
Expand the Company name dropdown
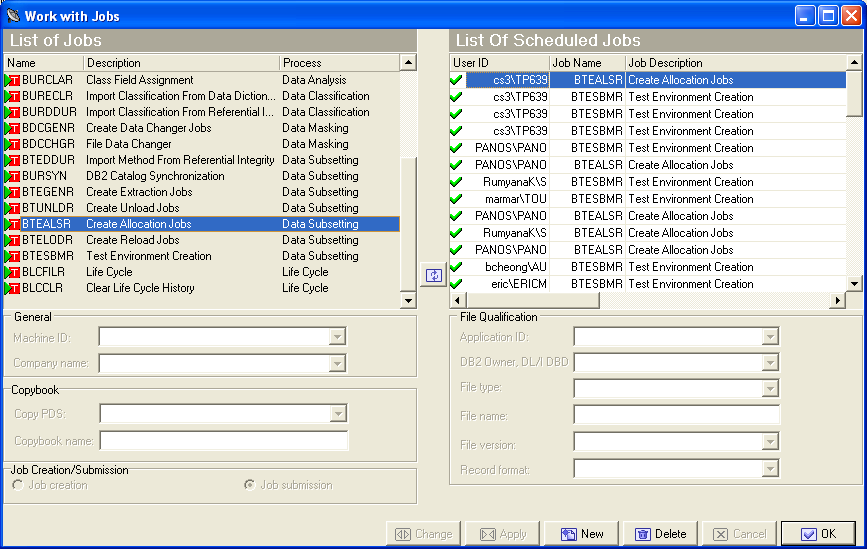coord(338,364)
